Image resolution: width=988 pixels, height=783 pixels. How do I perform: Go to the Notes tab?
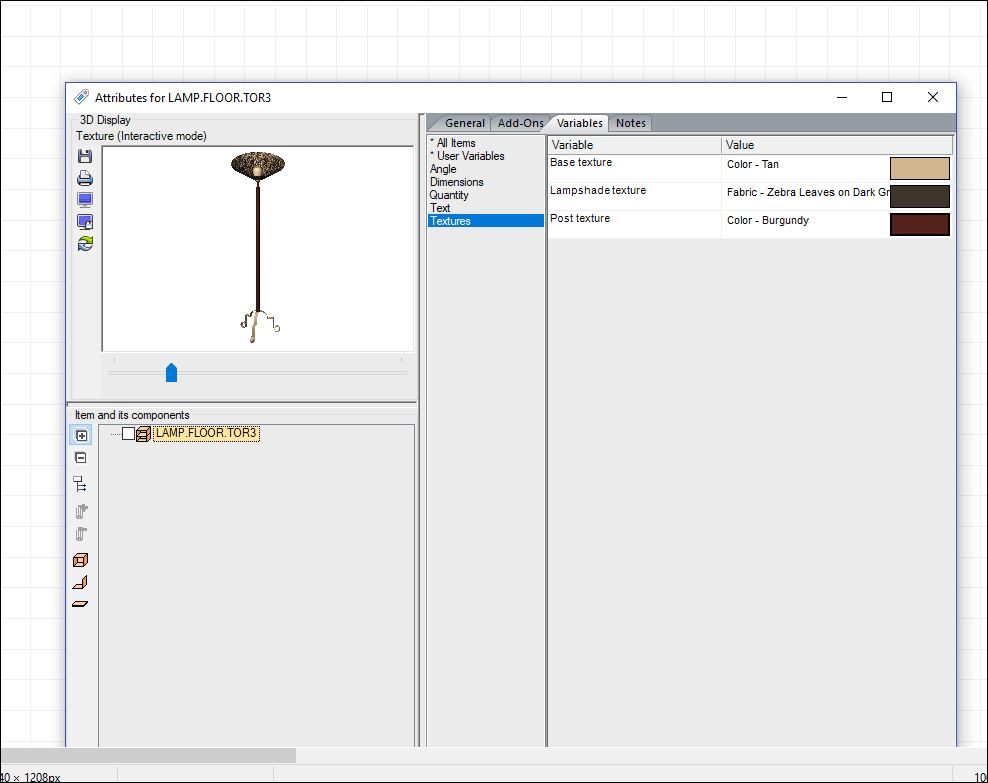630,123
